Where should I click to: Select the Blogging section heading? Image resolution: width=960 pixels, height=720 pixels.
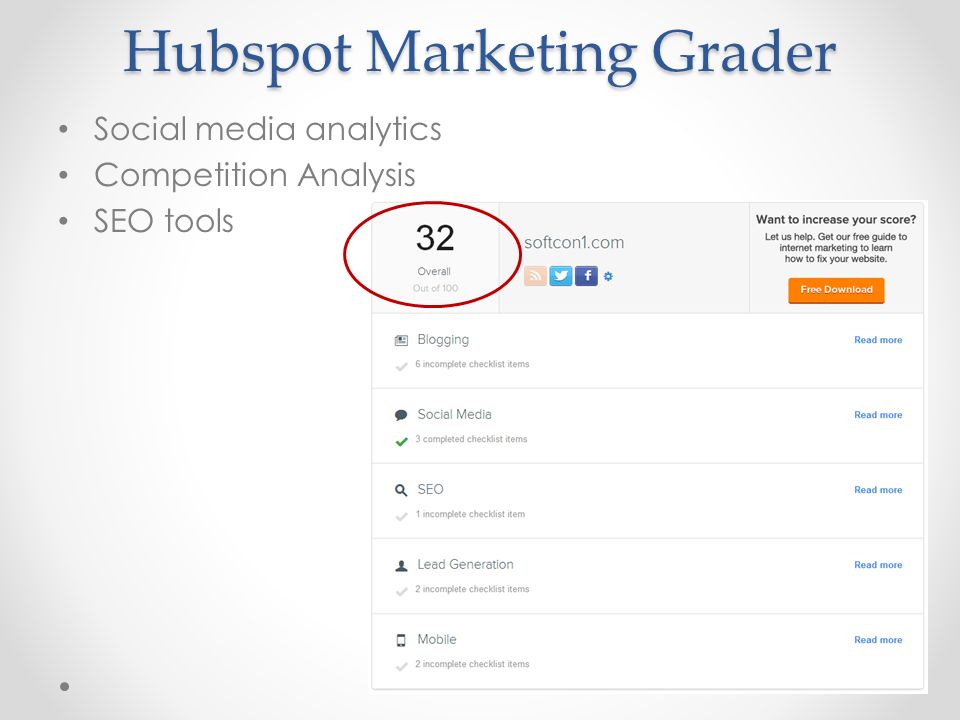[443, 340]
